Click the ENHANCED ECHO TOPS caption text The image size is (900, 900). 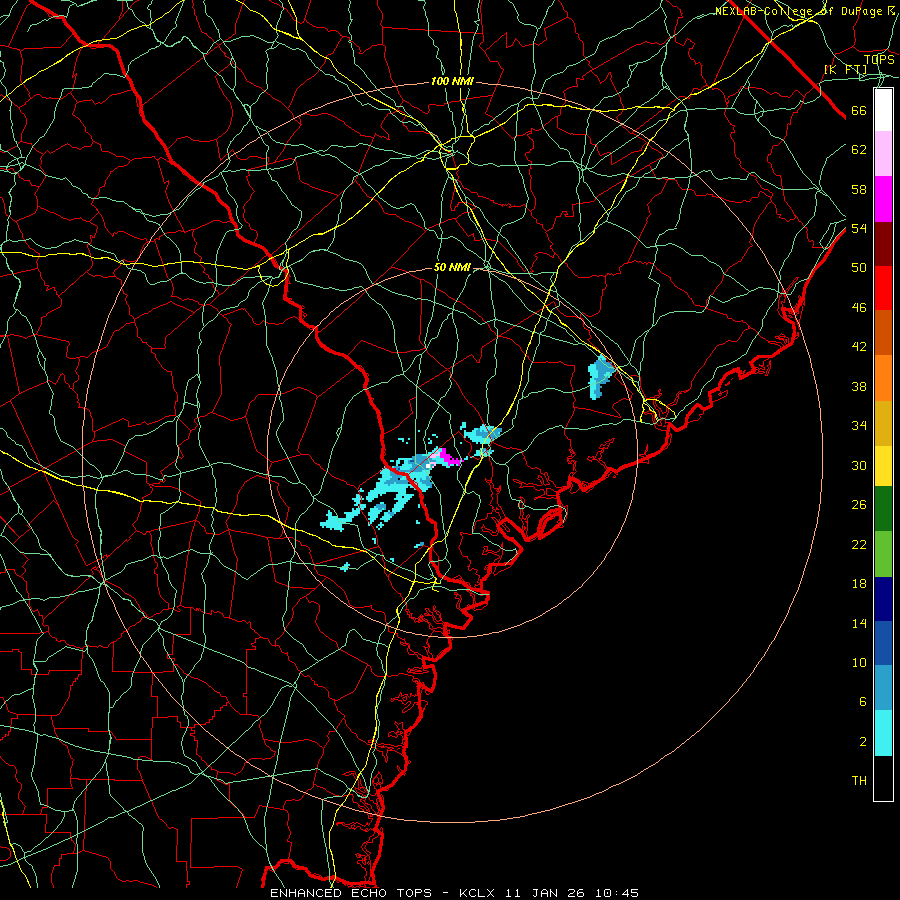pyautogui.click(x=351, y=893)
